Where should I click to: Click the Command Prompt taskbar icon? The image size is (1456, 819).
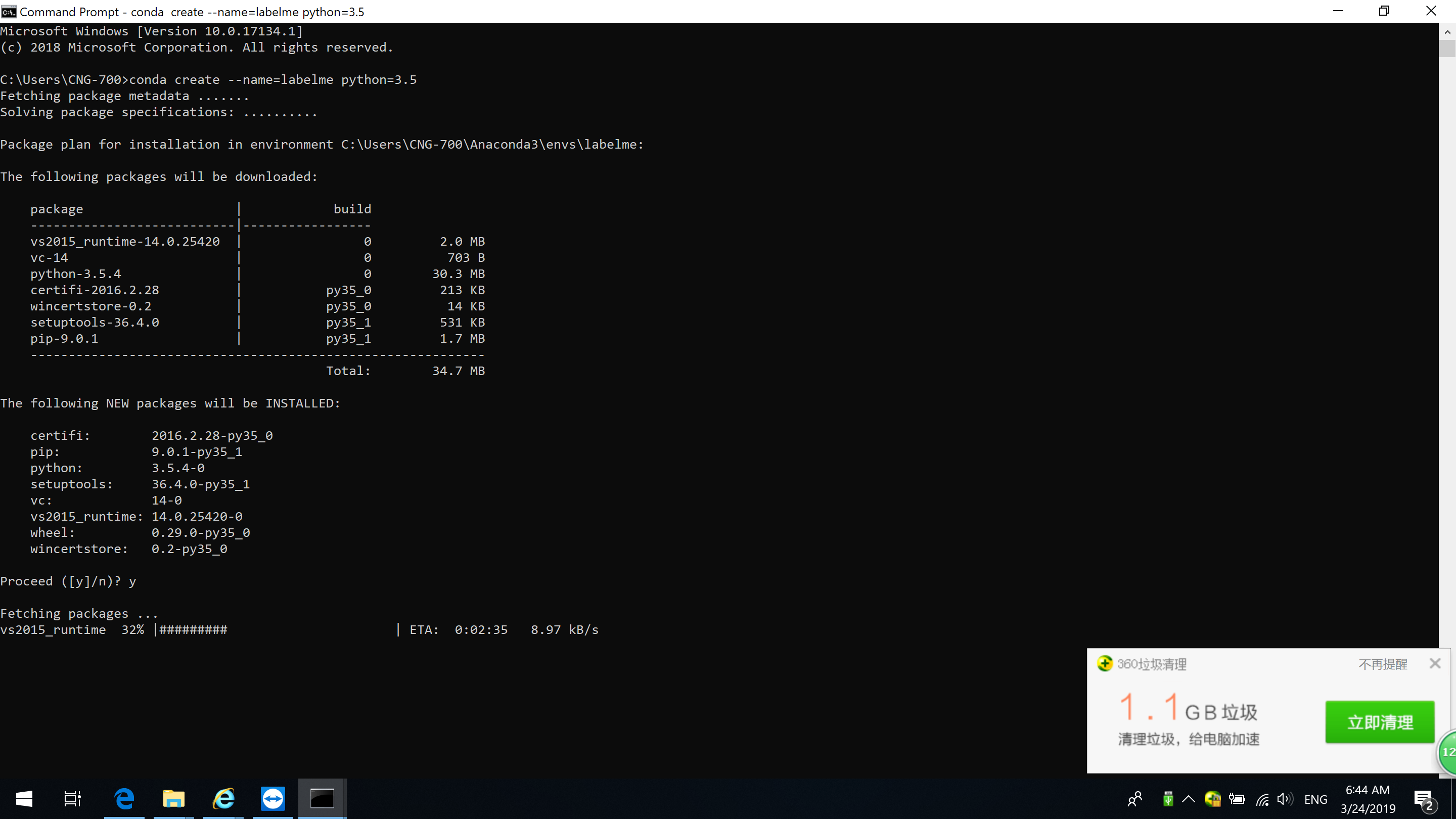pos(322,799)
